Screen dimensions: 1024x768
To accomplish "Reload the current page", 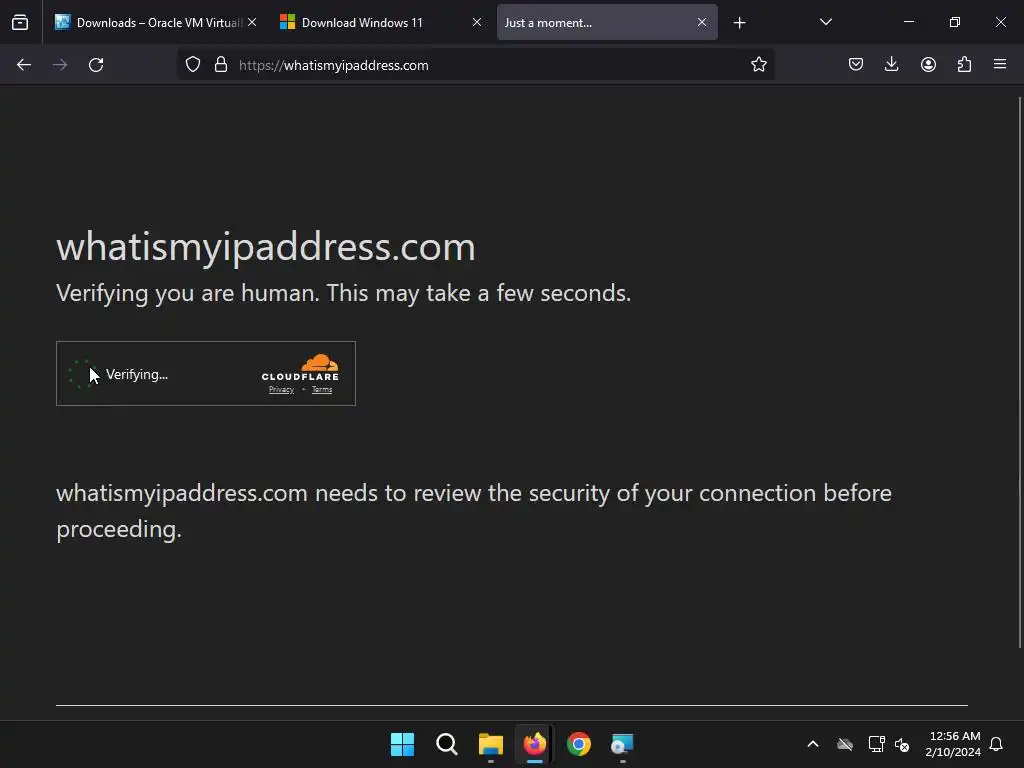I will [96, 65].
